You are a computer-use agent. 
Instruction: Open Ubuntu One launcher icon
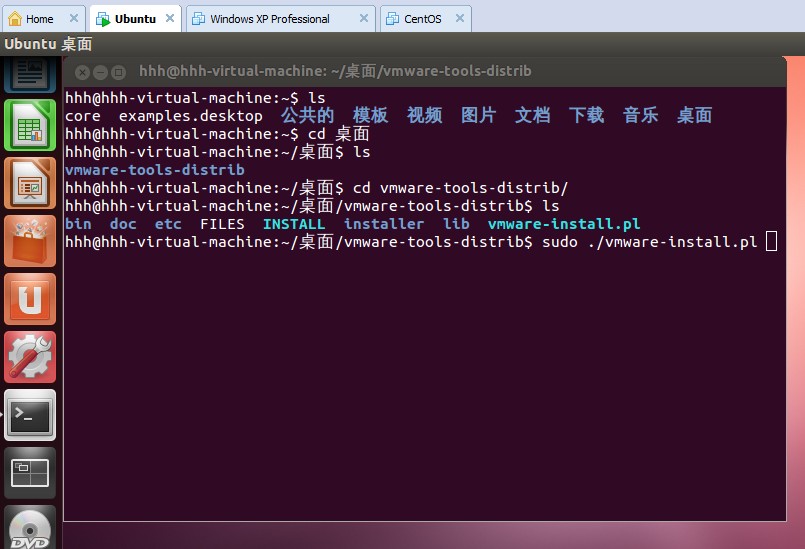pyautogui.click(x=30, y=299)
